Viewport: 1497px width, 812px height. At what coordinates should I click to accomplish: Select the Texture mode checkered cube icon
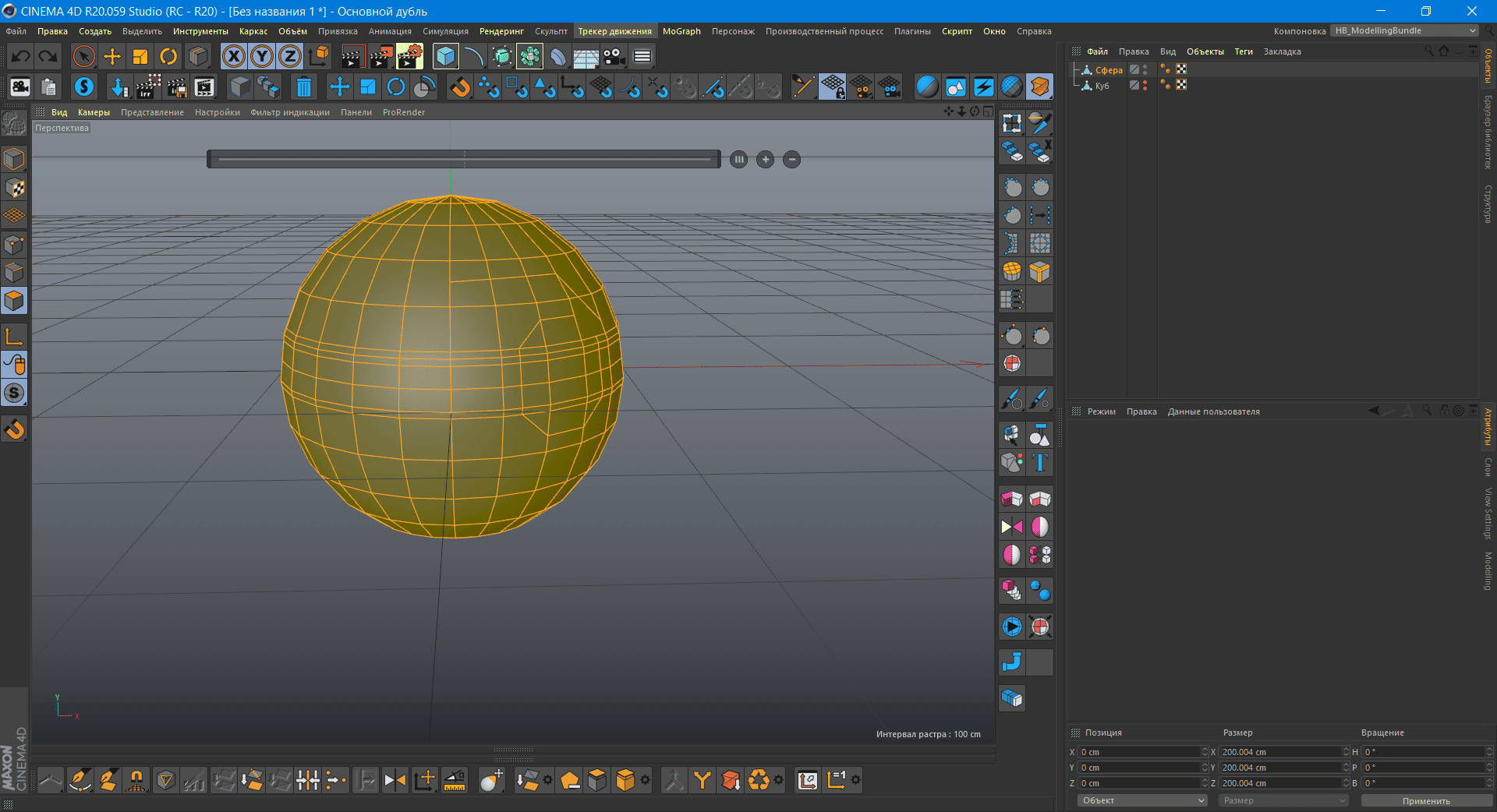pyautogui.click(x=14, y=188)
